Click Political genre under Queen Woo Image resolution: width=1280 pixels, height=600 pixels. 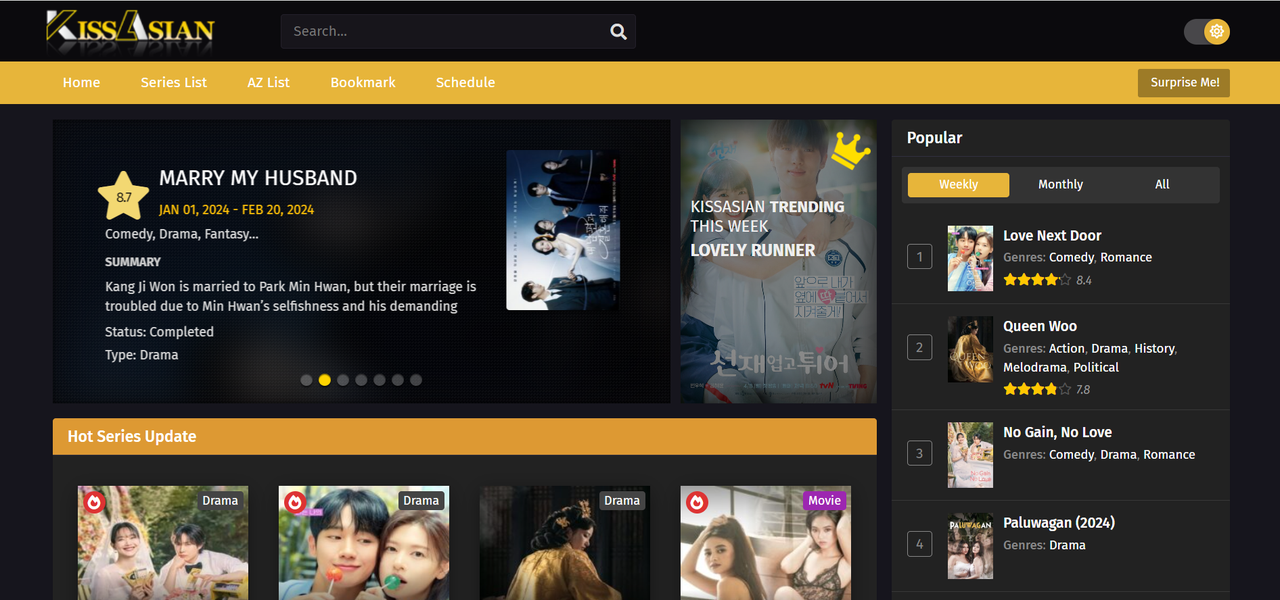click(1096, 367)
